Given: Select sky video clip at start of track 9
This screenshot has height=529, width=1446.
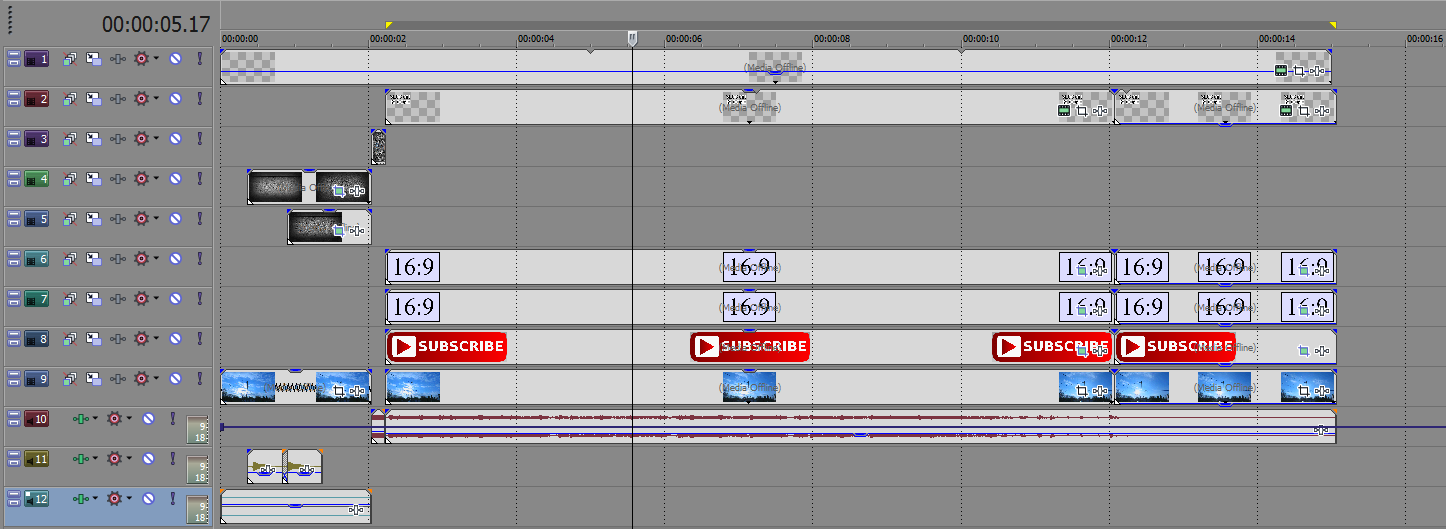Looking at the screenshot, I should [x=295, y=386].
